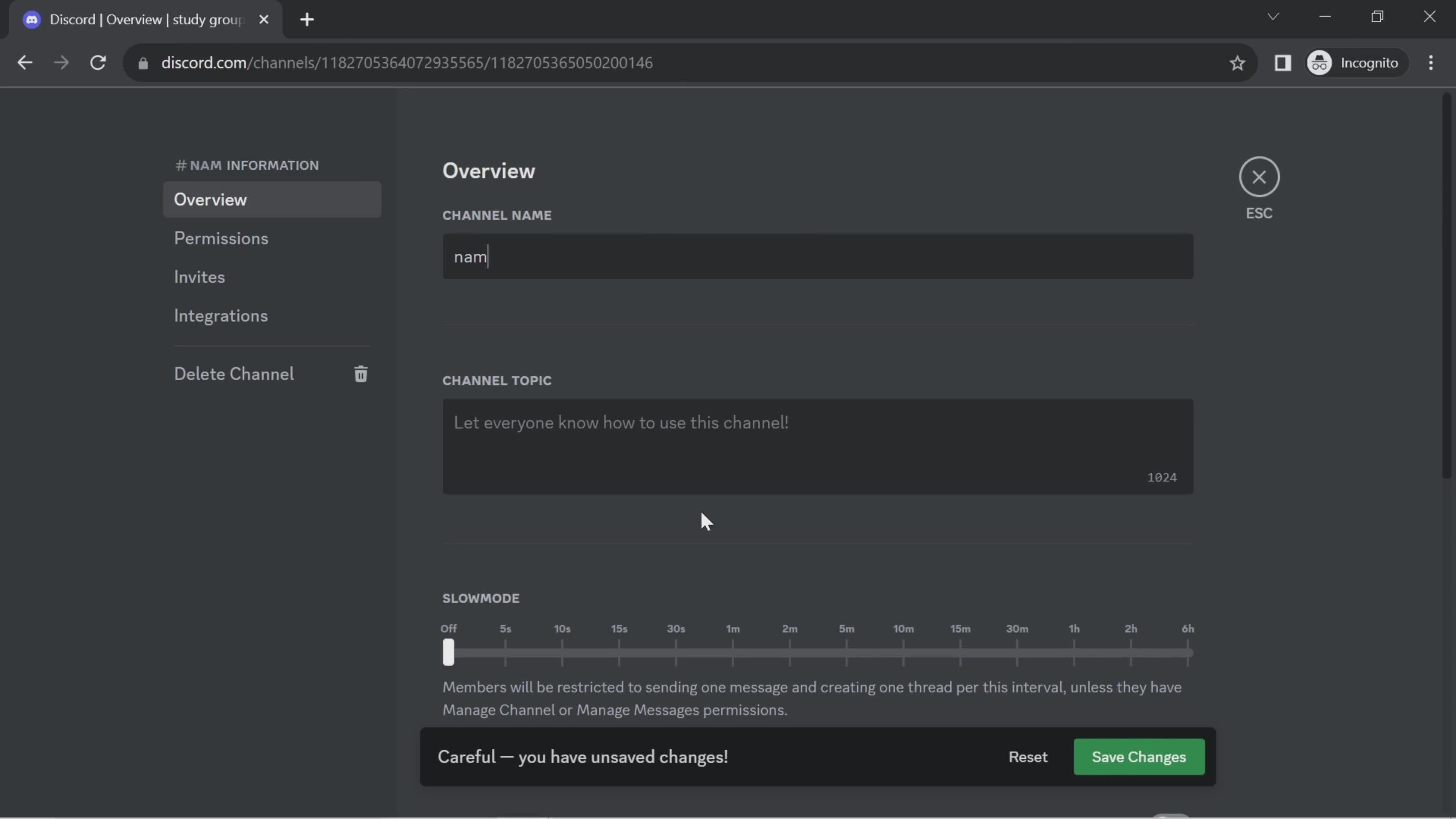Screen dimensions: 1456x819
Task: Click the browser refresh icon
Action: 97,62
